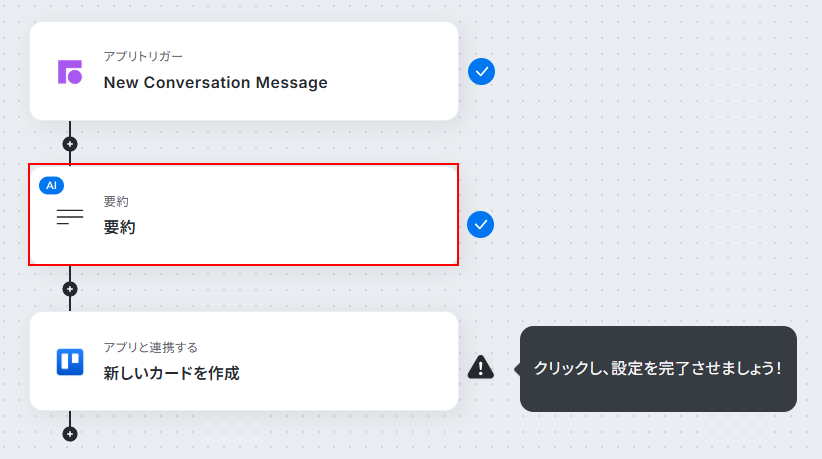The width and height of the screenshot is (822, 459).
Task: Click the blue AI badge
Action: pyautogui.click(x=51, y=185)
